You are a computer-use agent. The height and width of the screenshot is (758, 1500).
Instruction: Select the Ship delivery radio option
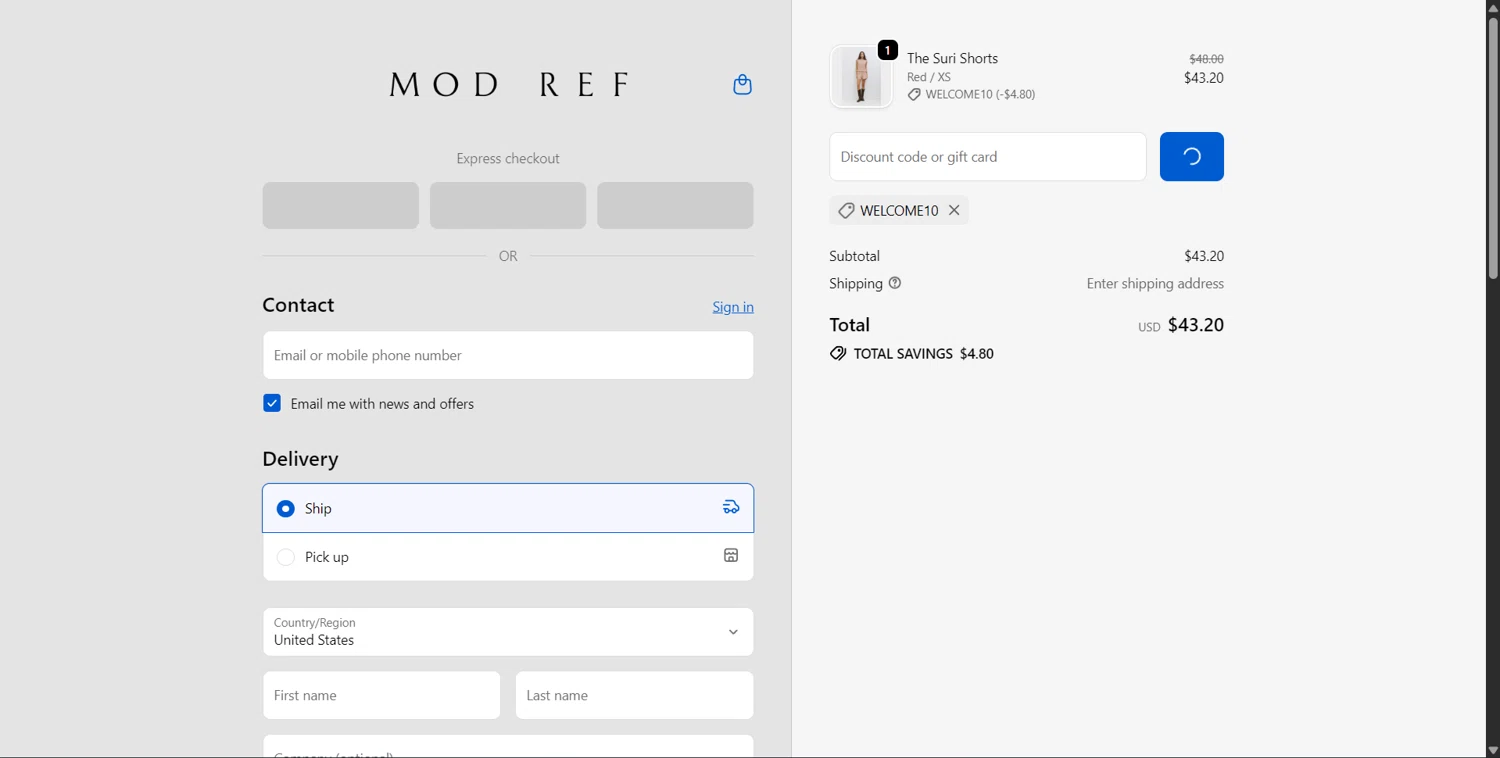tap(286, 509)
